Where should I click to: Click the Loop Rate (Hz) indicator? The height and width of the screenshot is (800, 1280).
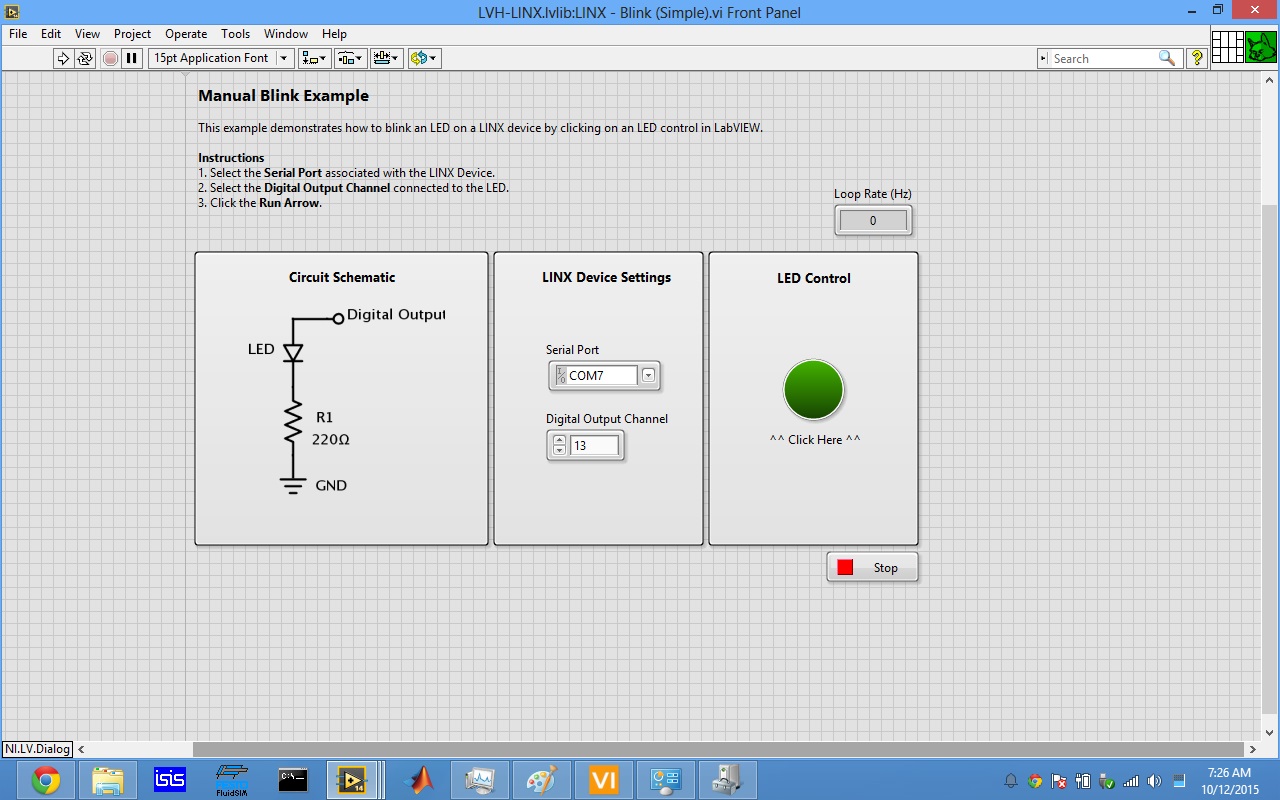click(x=873, y=220)
